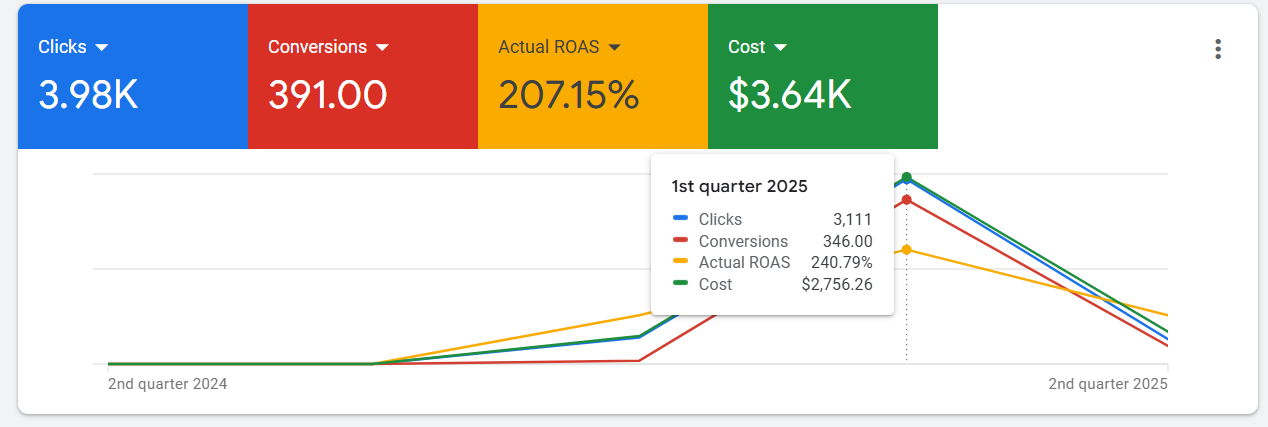This screenshot has height=427, width=1268.
Task: Click the $3.64K value on green card
Action: click(789, 95)
